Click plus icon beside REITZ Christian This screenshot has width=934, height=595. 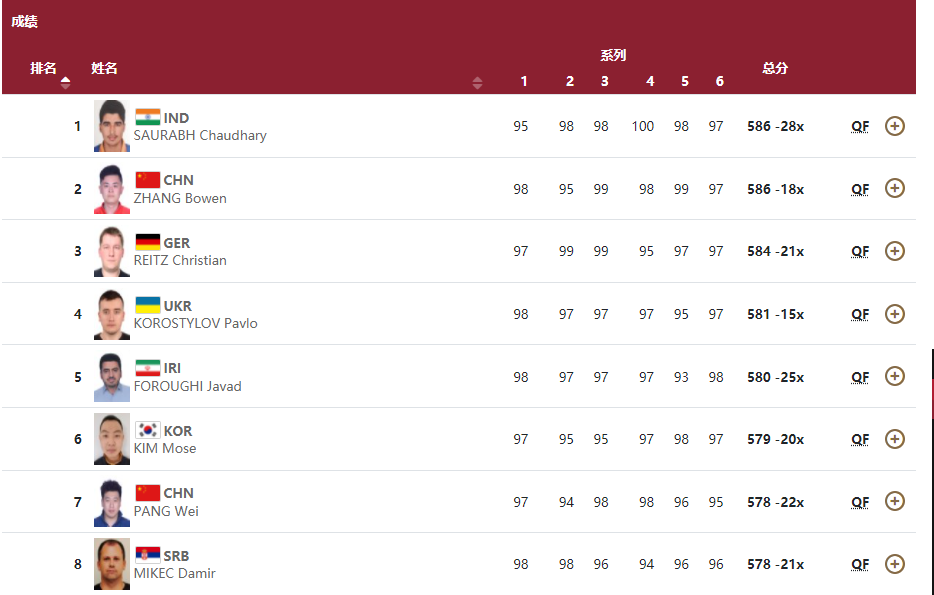[x=895, y=251]
